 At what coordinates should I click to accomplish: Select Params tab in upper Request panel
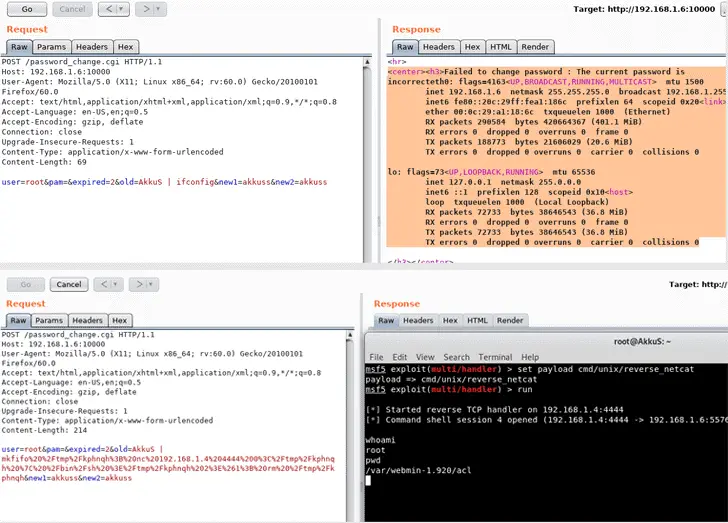[x=51, y=47]
